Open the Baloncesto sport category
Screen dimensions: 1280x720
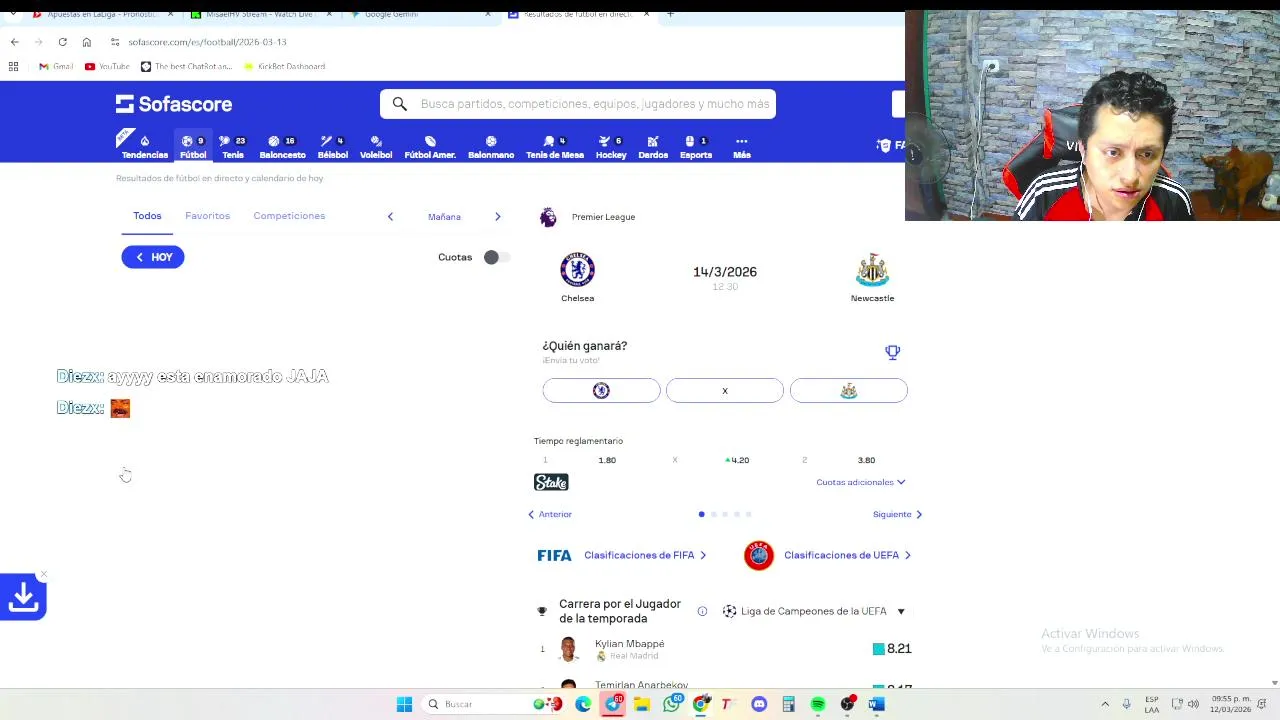282,147
